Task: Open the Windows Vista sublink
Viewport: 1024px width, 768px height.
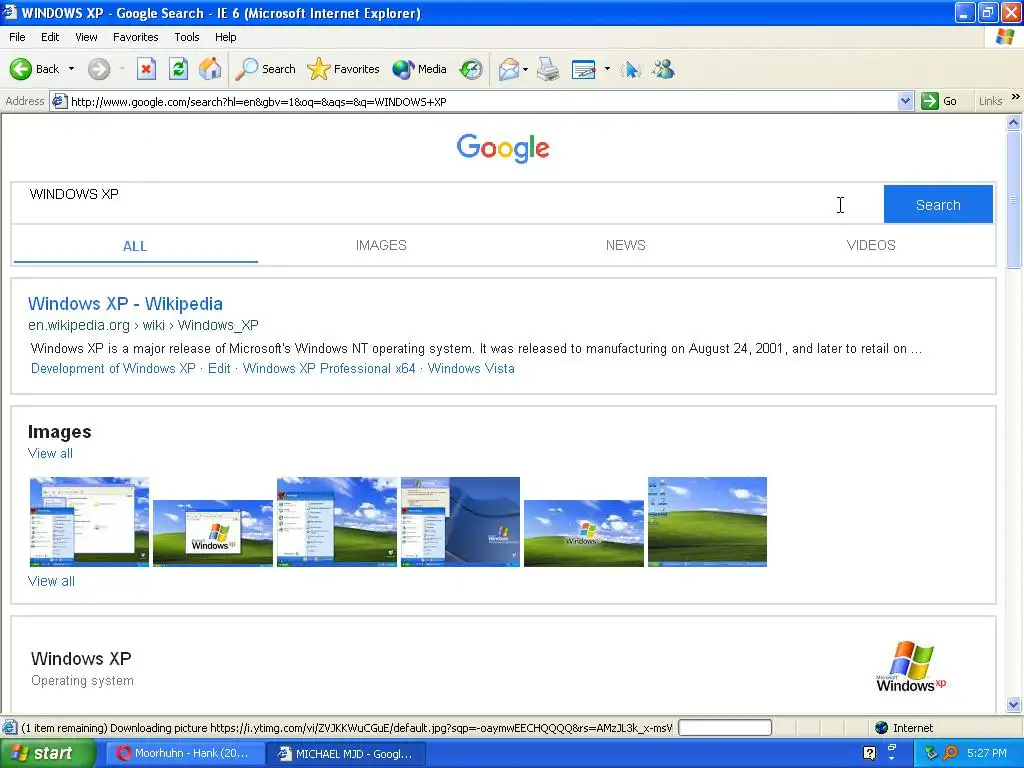Action: (471, 368)
